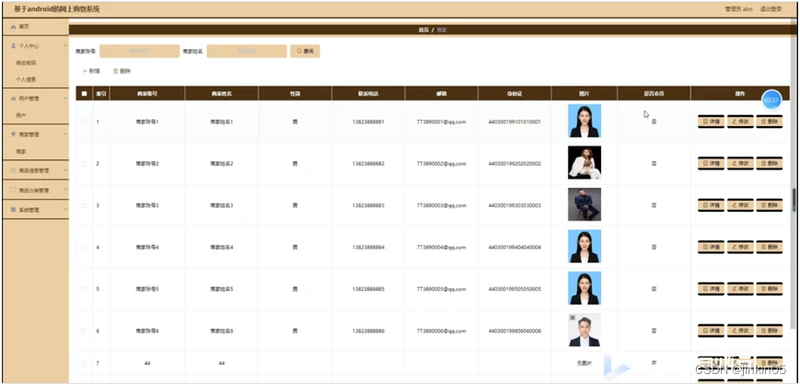800x385 pixels.
Task: Click 修改 button for 商家账号3 row
Action: (740, 206)
